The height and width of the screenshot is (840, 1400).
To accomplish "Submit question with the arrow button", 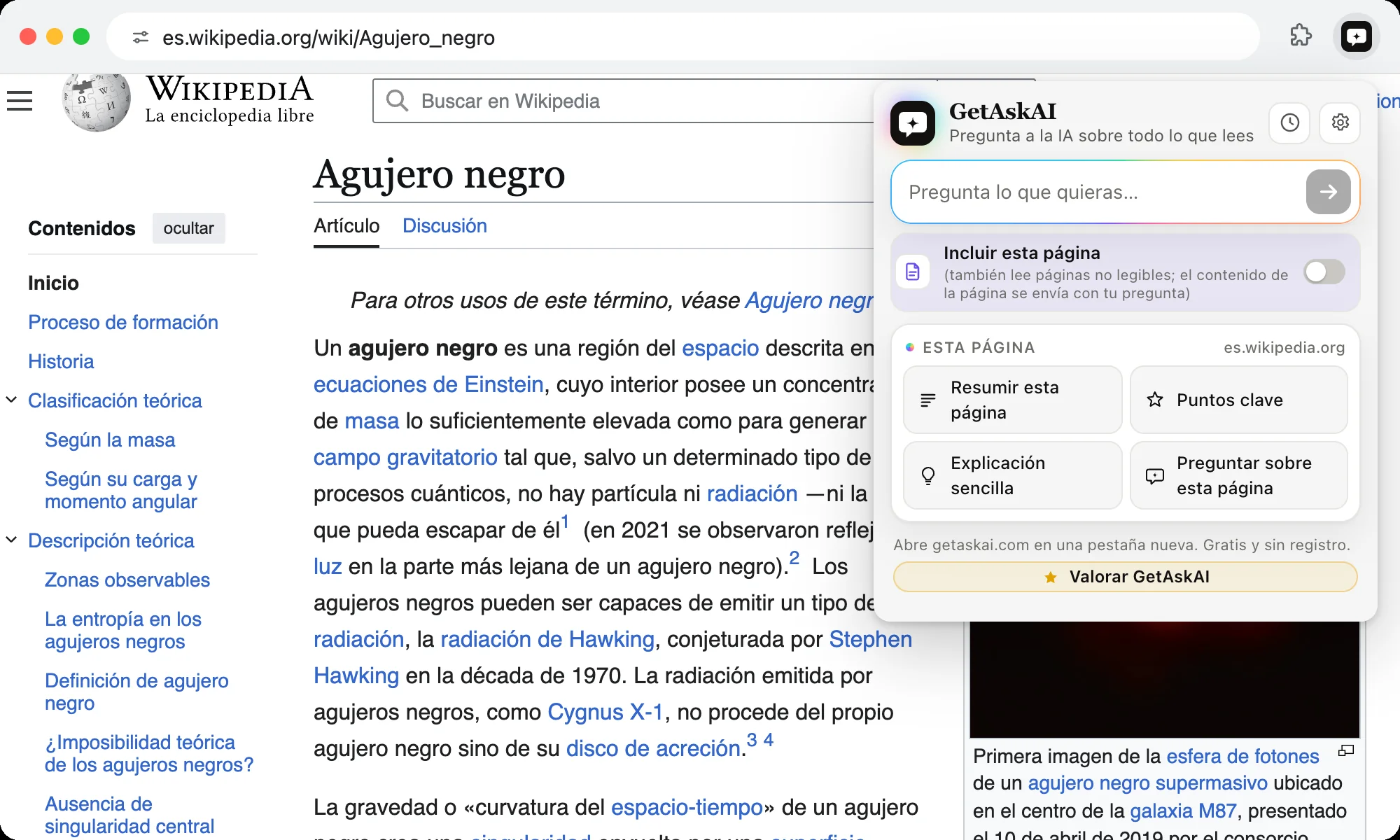I will [x=1328, y=192].
